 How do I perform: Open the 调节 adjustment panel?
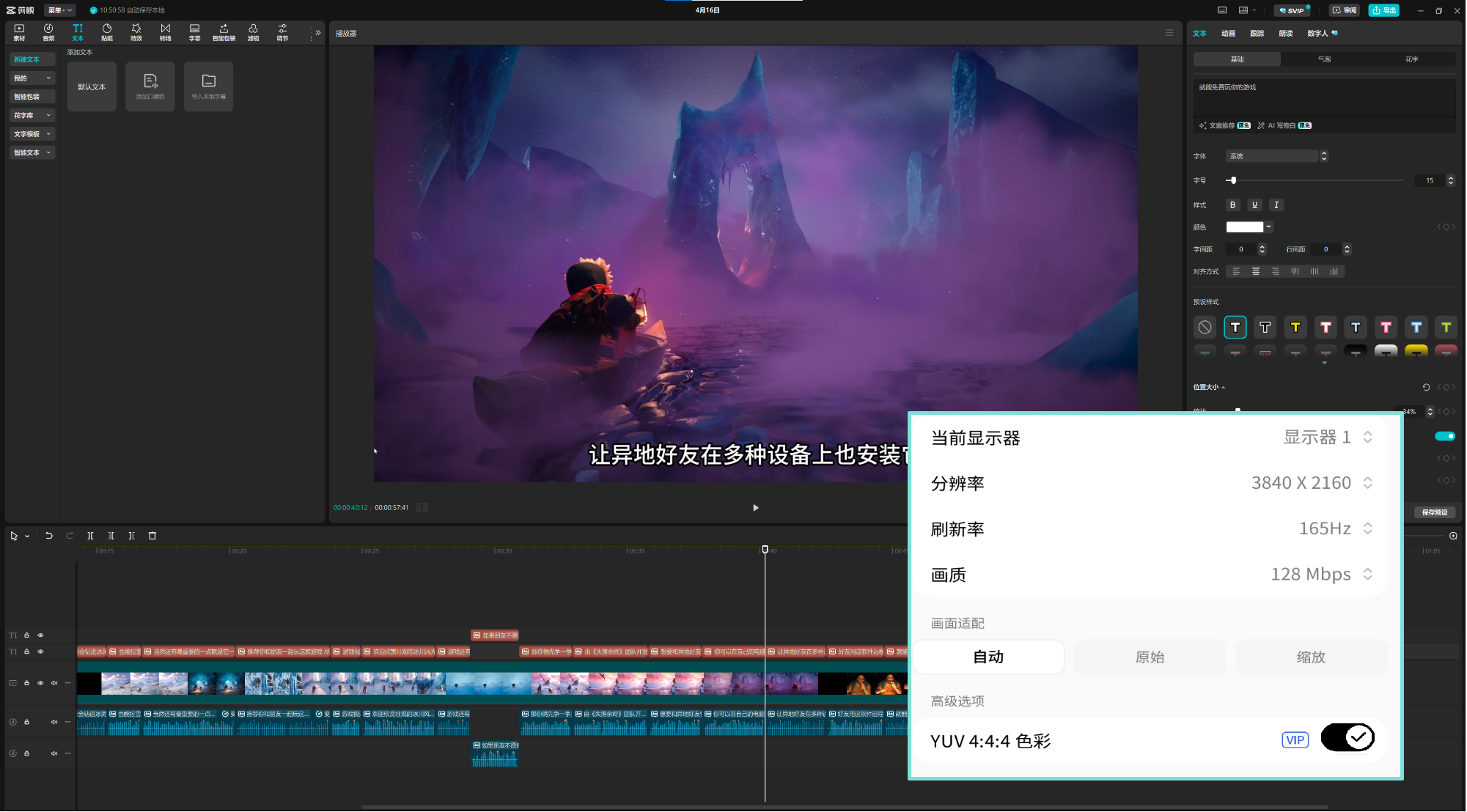(282, 32)
